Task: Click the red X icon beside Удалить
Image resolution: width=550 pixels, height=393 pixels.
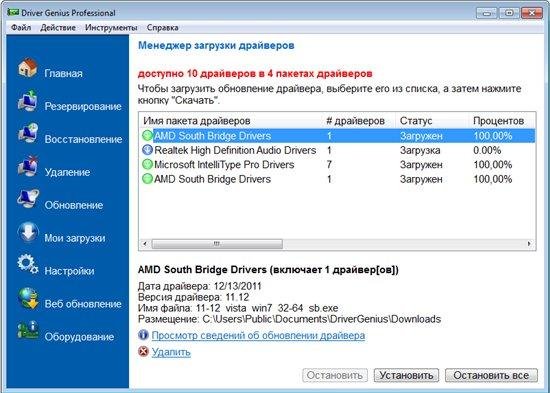Action: click(x=143, y=351)
